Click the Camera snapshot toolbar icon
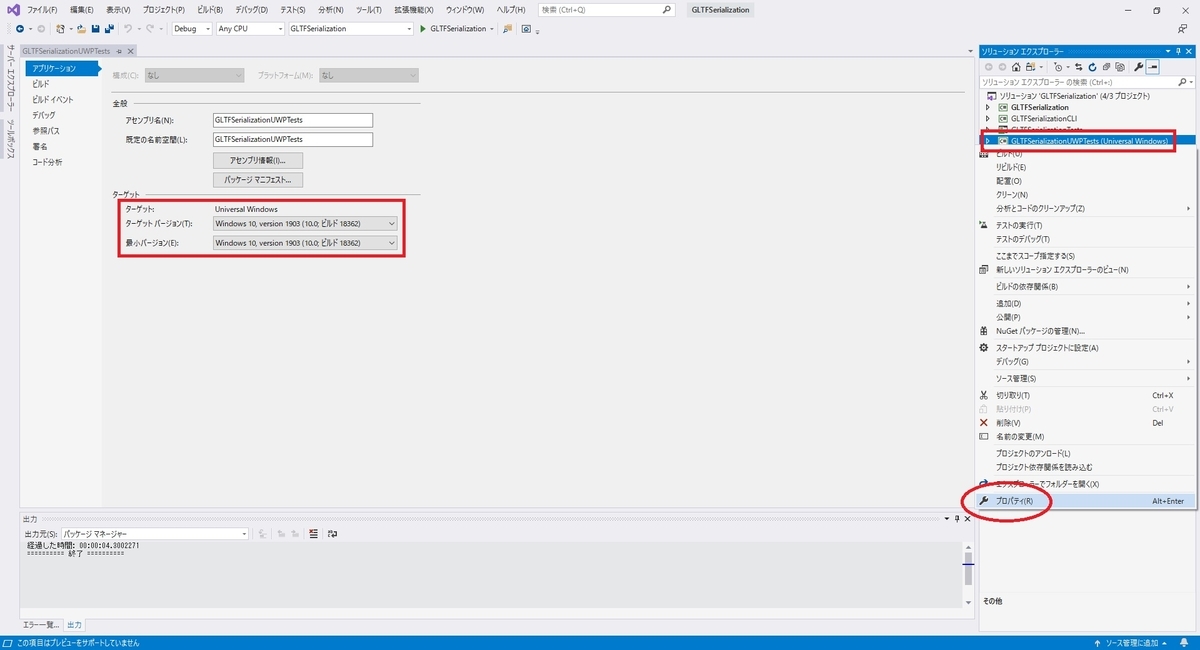This screenshot has width=1200, height=650. (x=526, y=29)
